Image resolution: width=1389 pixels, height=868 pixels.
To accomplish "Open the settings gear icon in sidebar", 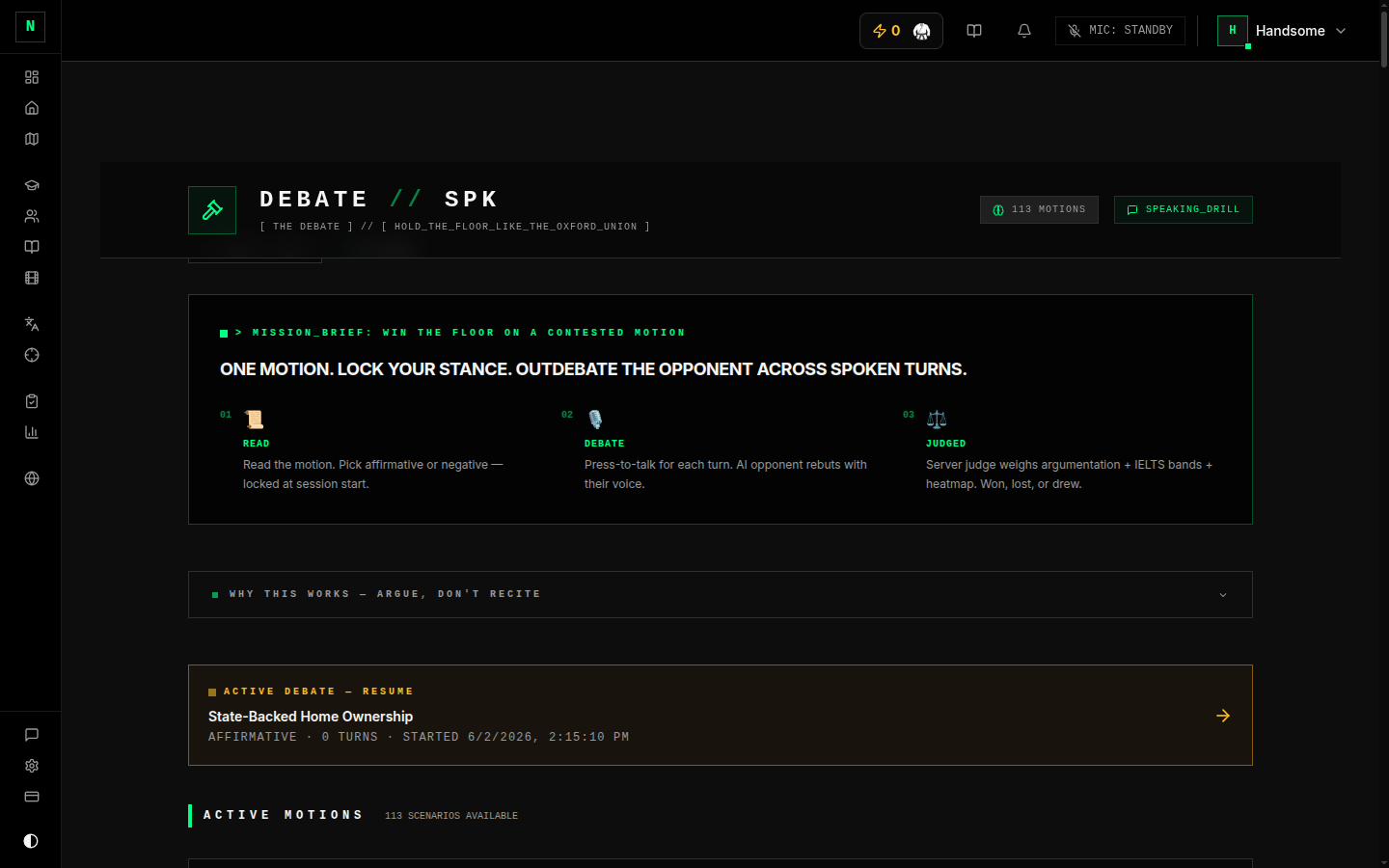I will pyautogui.click(x=32, y=766).
